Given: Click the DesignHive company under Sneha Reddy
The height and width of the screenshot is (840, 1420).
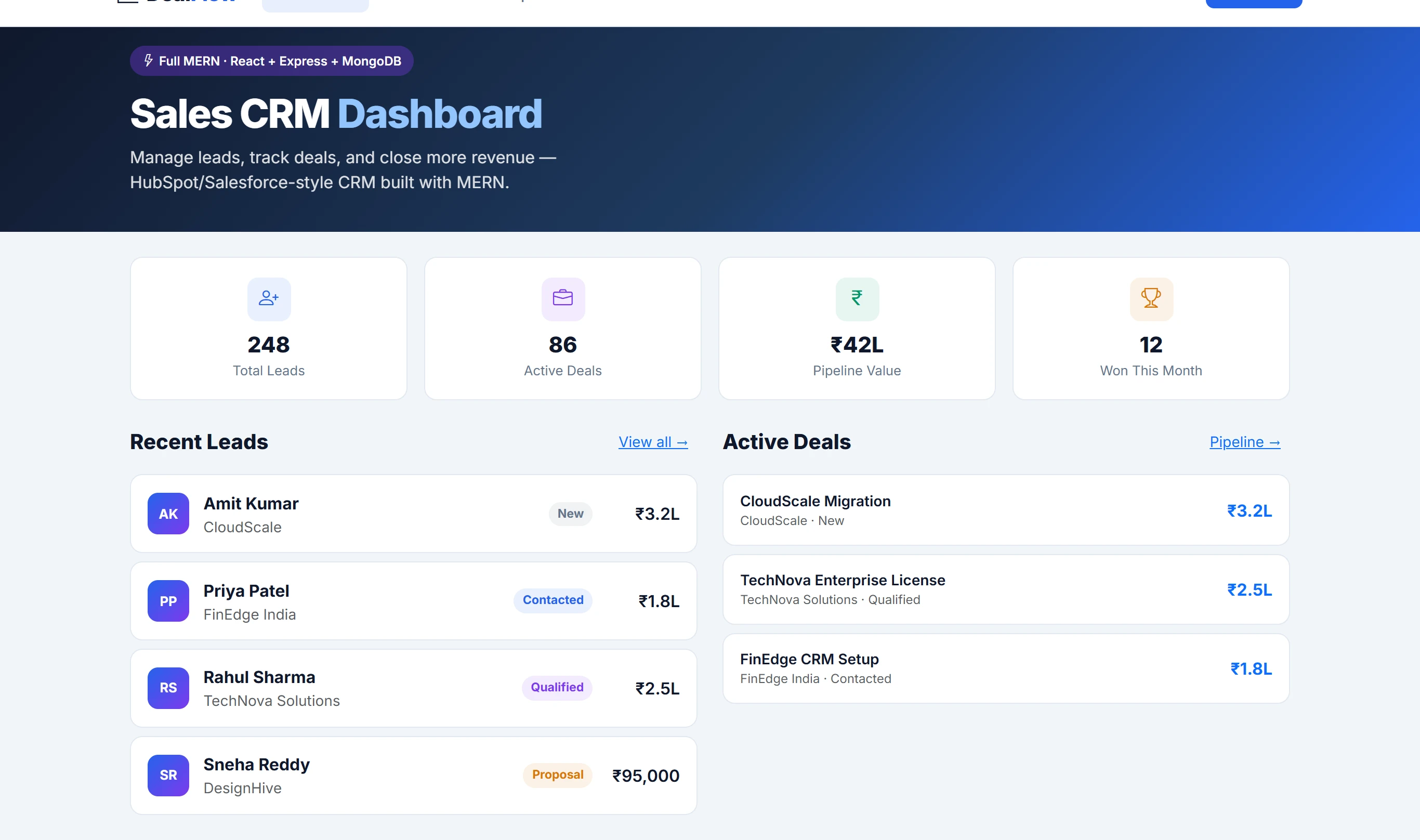Looking at the screenshot, I should 242,788.
